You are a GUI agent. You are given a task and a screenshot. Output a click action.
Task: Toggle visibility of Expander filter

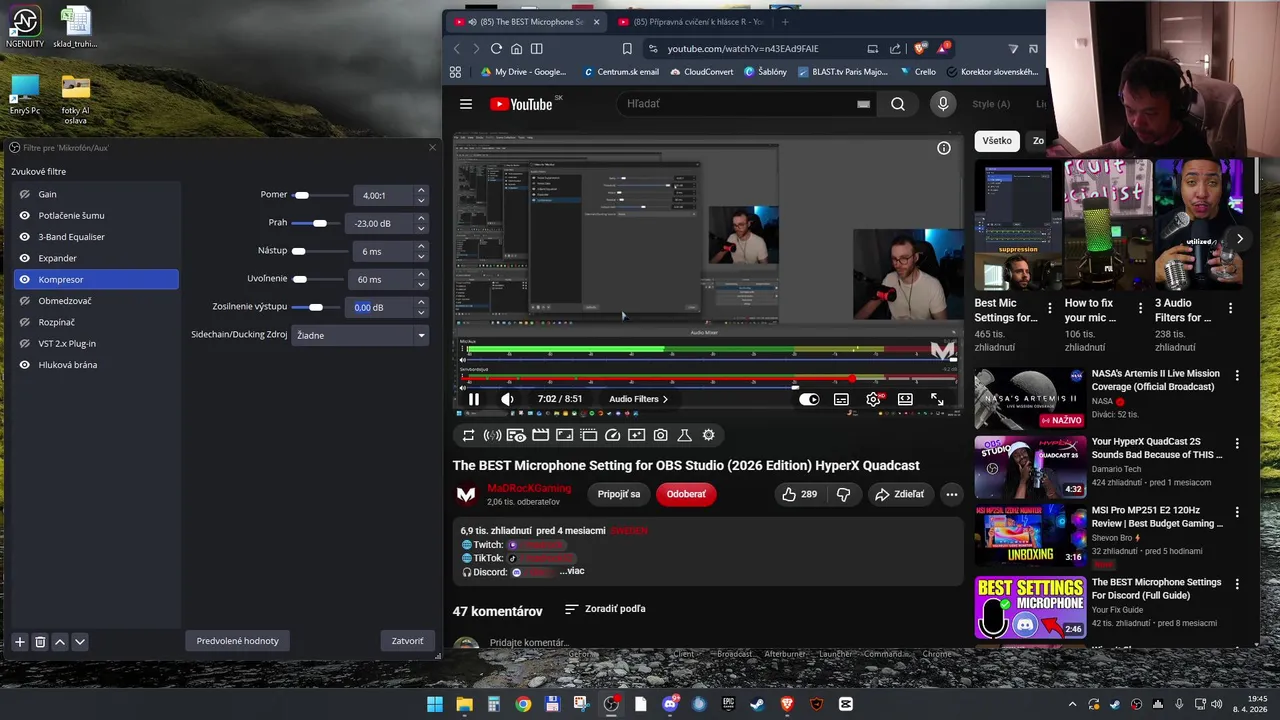click(x=25, y=258)
